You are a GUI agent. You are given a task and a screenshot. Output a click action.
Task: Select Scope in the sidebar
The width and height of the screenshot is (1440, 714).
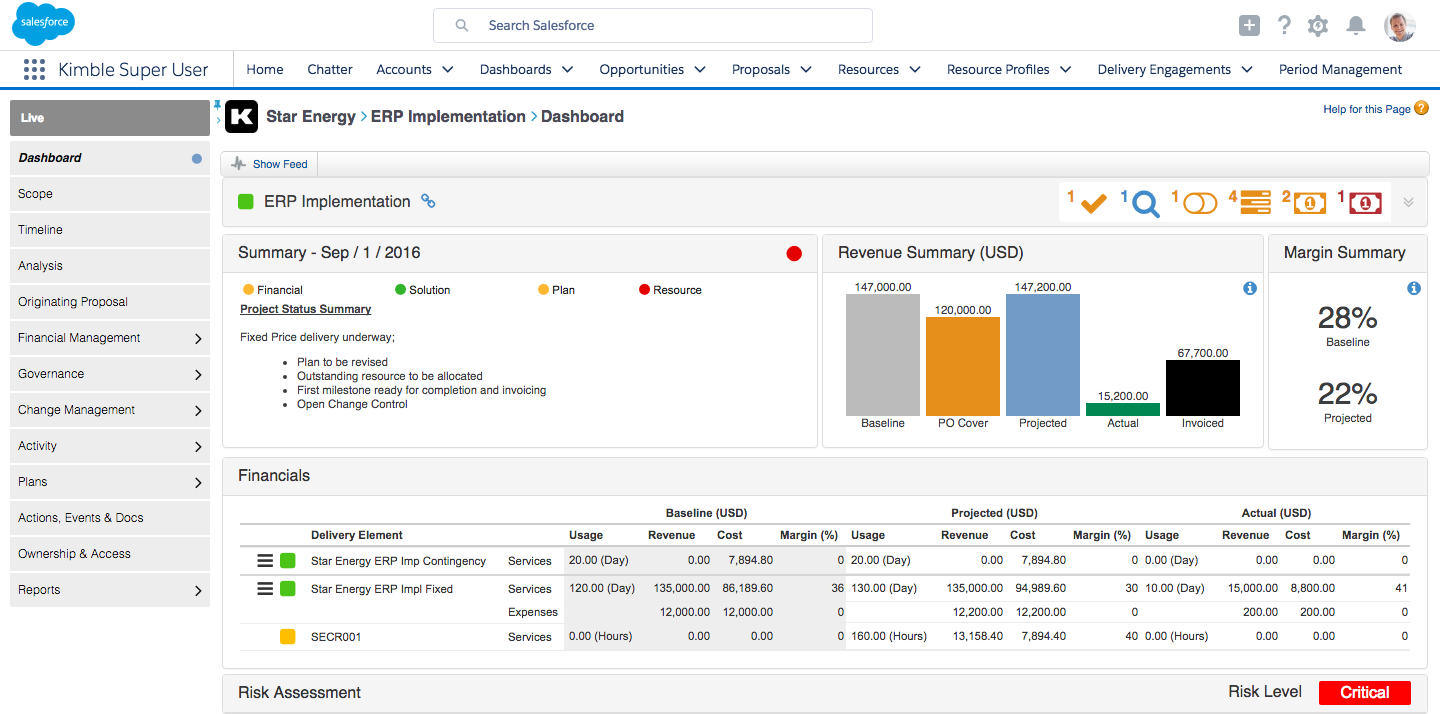(x=110, y=194)
